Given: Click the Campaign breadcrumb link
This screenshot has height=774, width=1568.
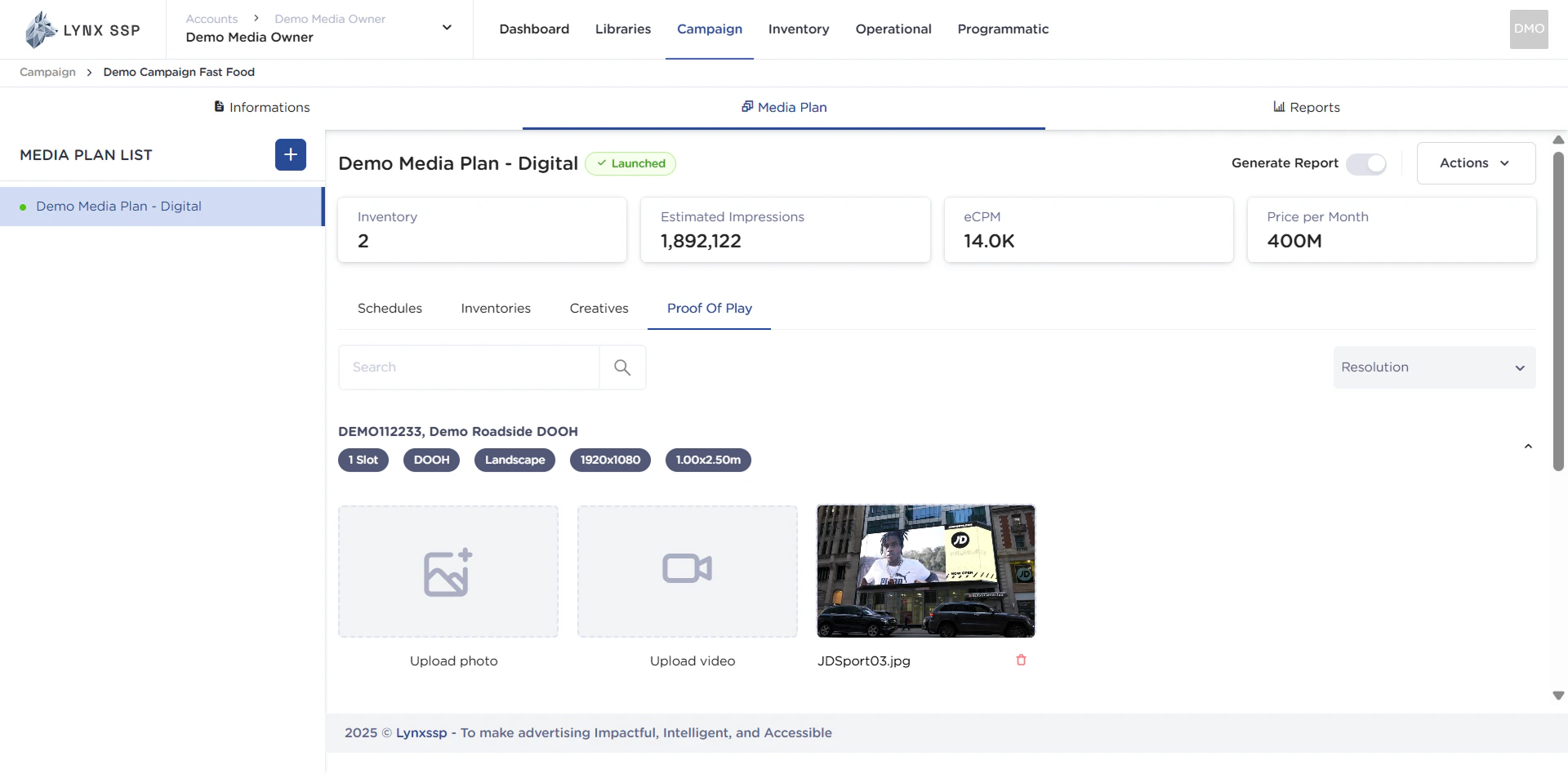Looking at the screenshot, I should 47,73.
